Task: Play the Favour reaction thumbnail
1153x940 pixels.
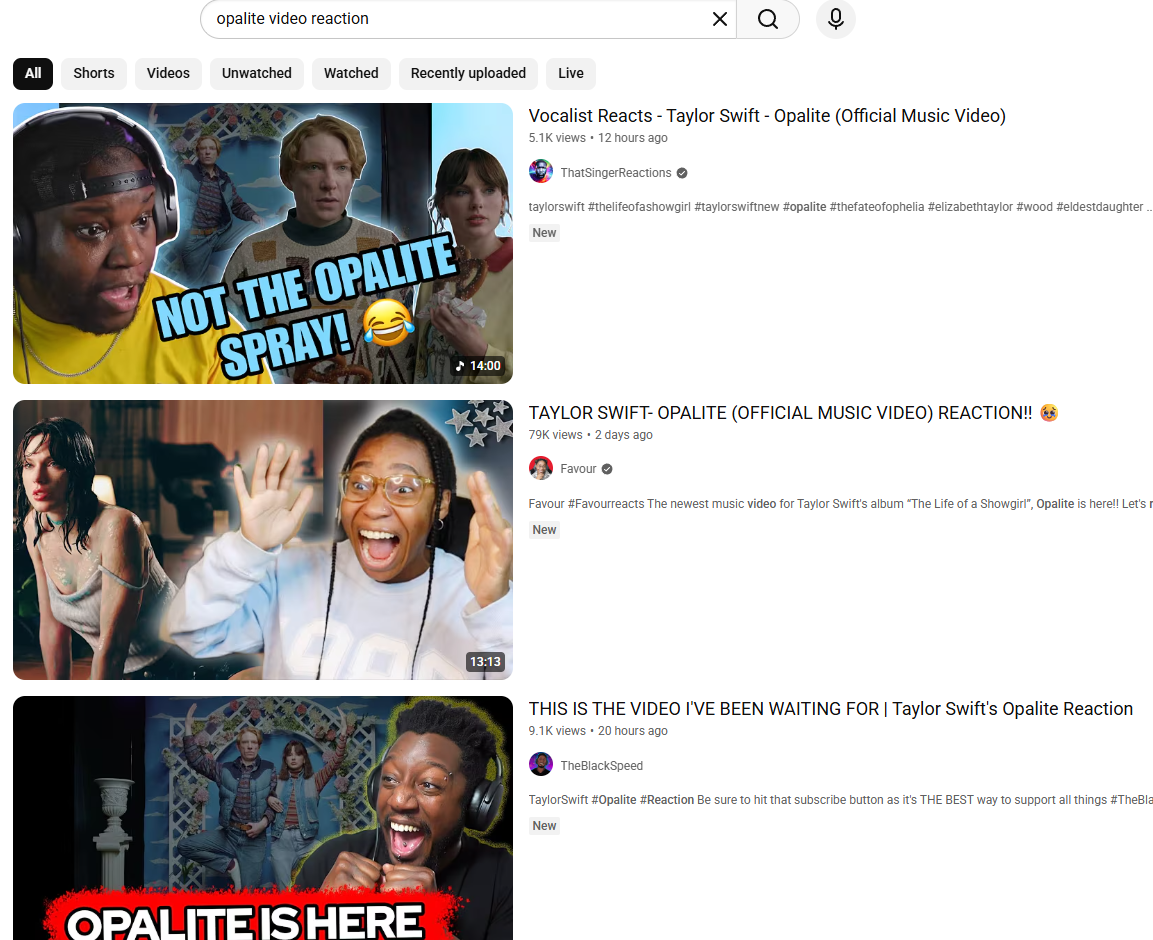Action: click(x=263, y=540)
